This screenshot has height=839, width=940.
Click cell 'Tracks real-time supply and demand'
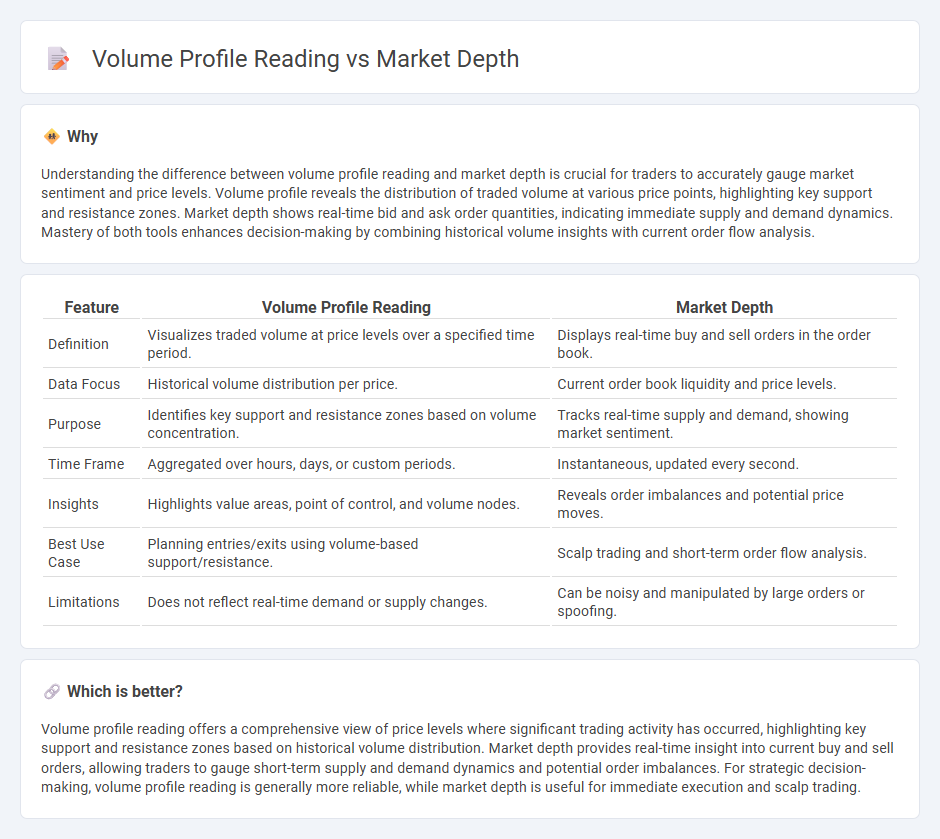point(724,424)
